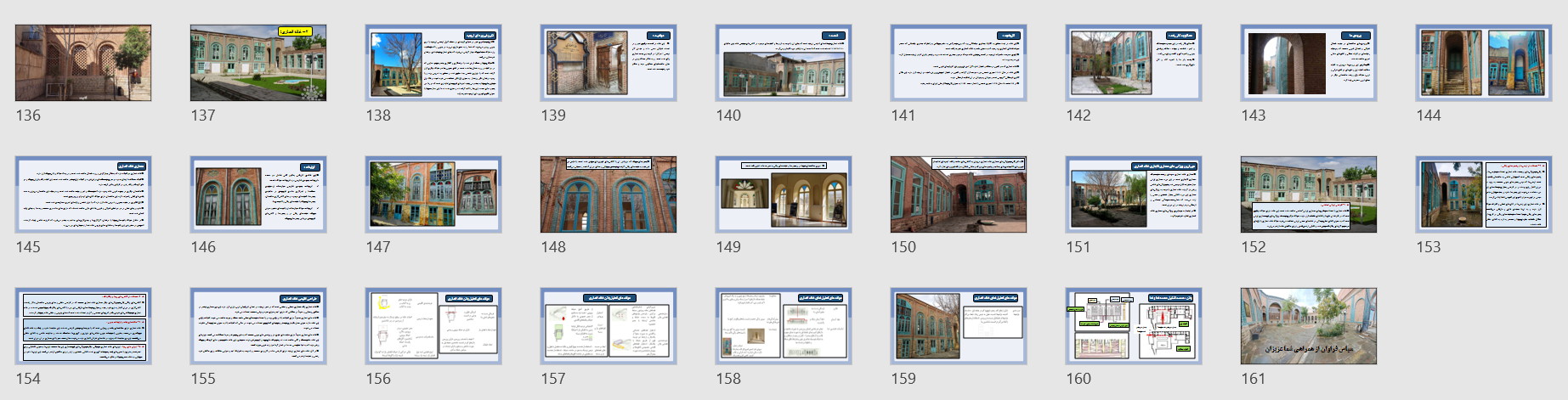Click slide 145 text thumbnail
This screenshot has width=1568, height=400.
[83, 194]
